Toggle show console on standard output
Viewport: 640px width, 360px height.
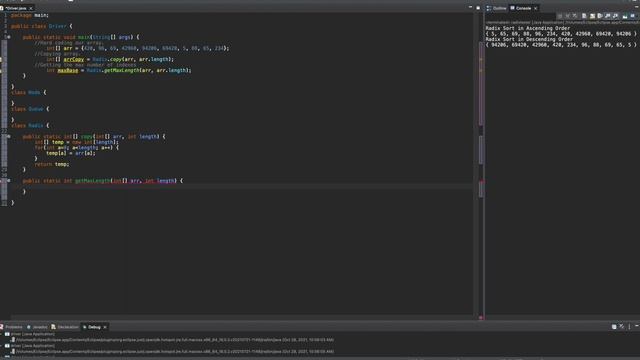tap(607, 16)
